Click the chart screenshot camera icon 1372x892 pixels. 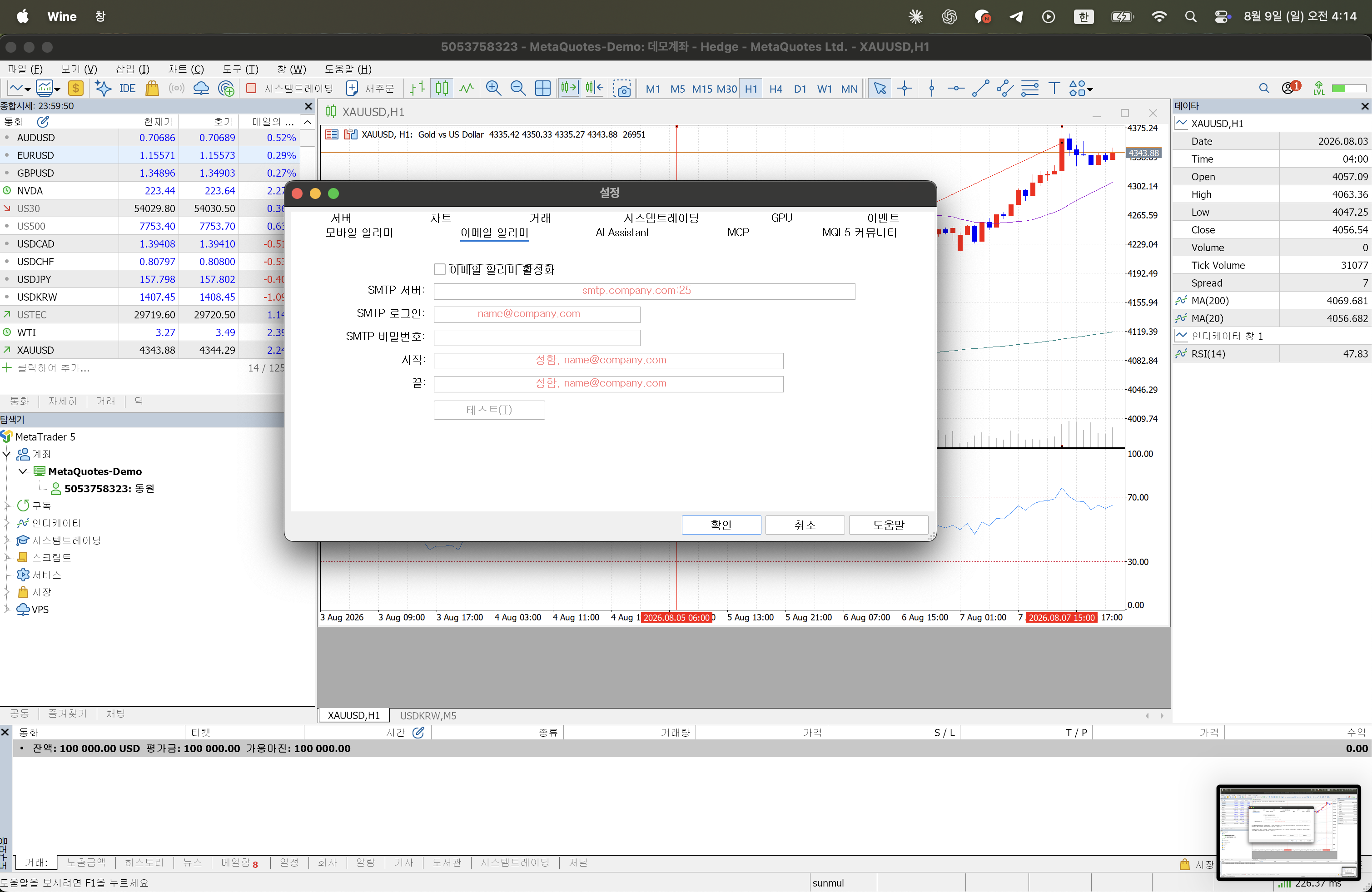622,88
